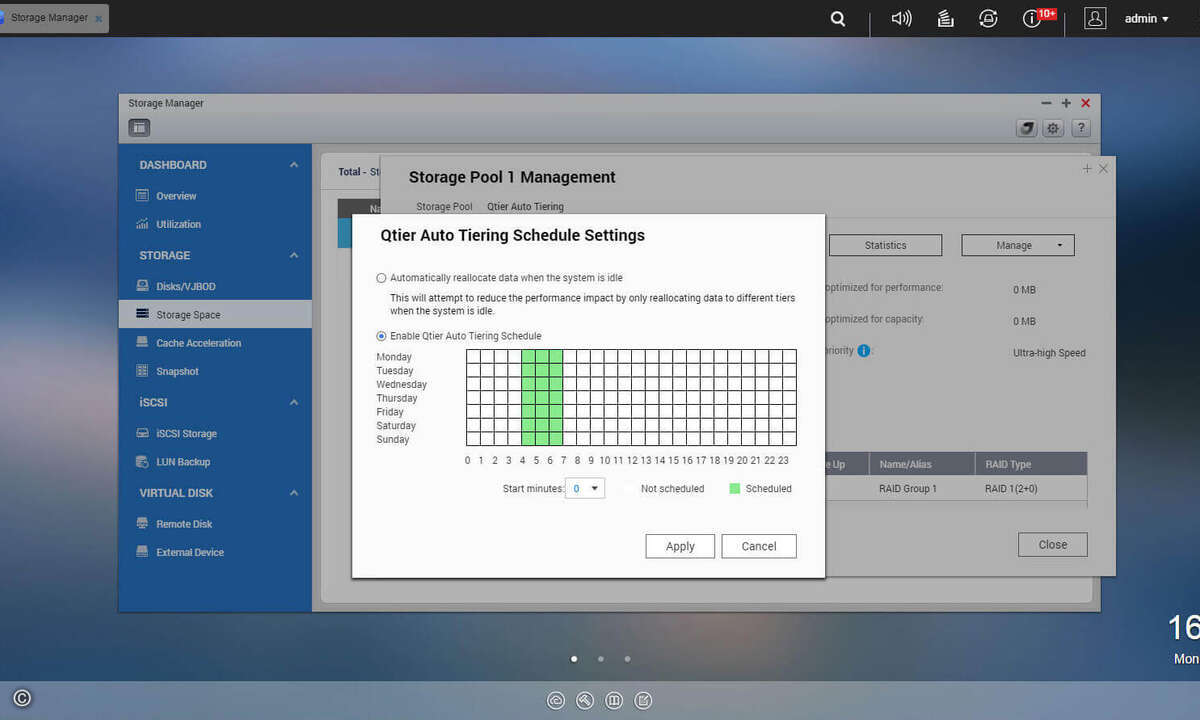
Task: Cancel the tiering schedule dialog
Action: [x=759, y=546]
